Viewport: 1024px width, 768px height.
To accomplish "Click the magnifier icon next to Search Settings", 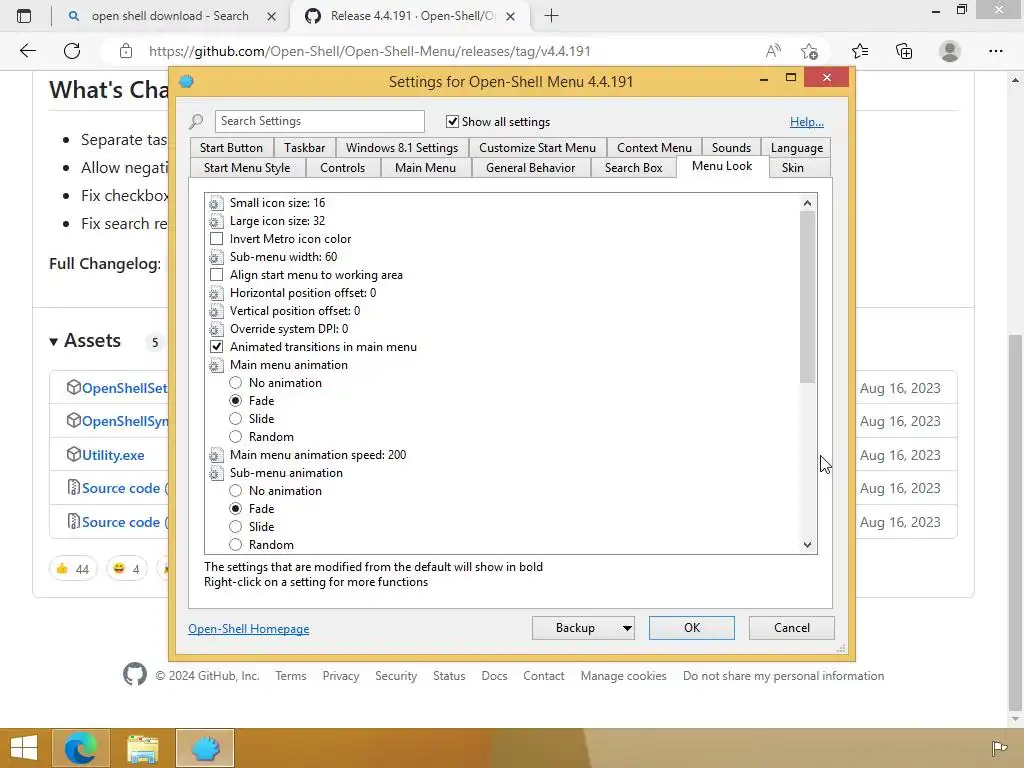I will [x=196, y=121].
